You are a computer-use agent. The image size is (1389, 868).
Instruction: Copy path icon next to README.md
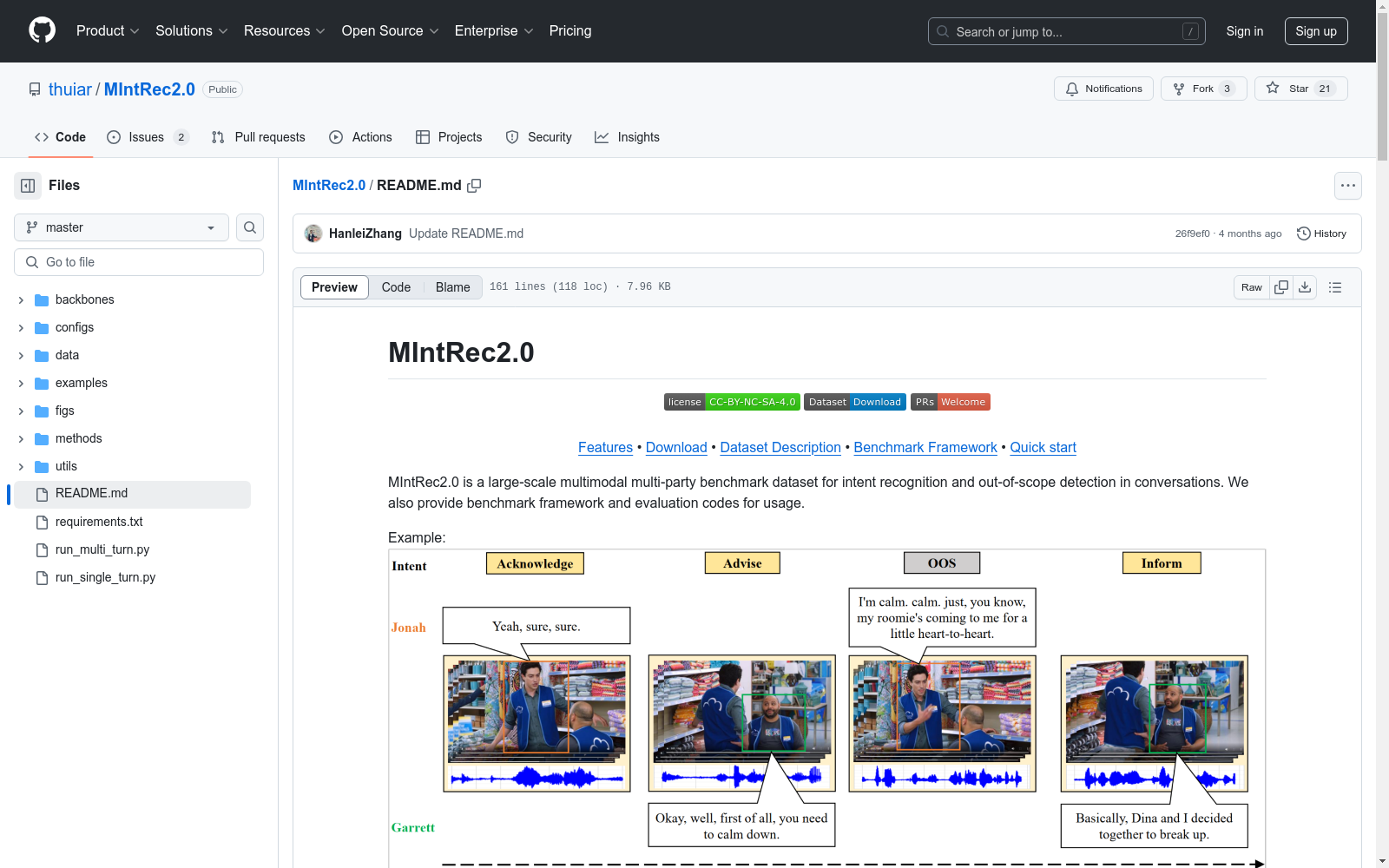pyautogui.click(x=474, y=186)
